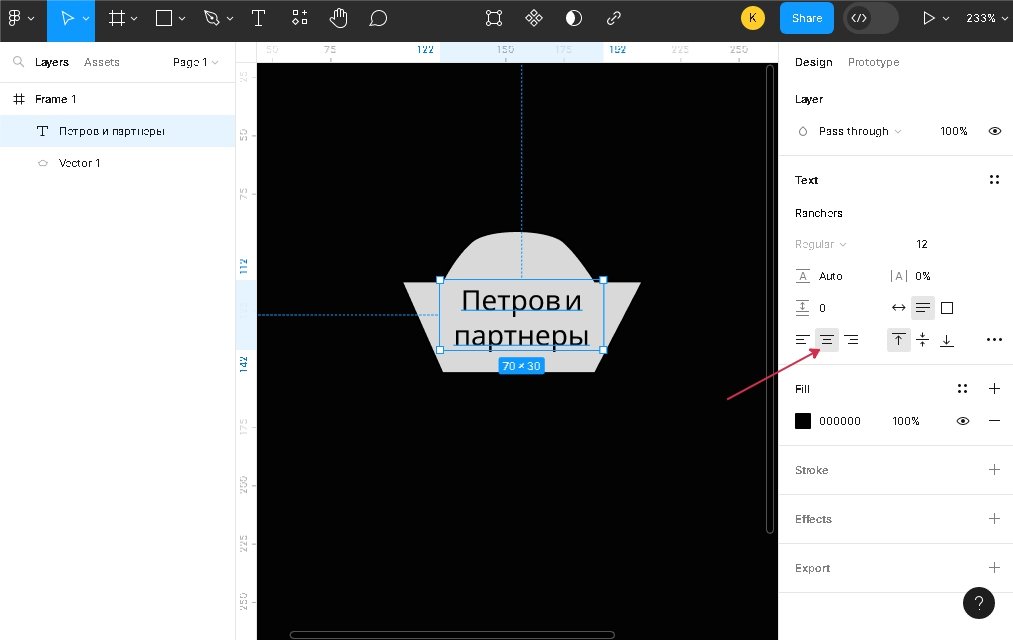Toggle Dev Mode switch
Image resolution: width=1013 pixels, height=640 pixels.
pyautogui.click(x=870, y=18)
